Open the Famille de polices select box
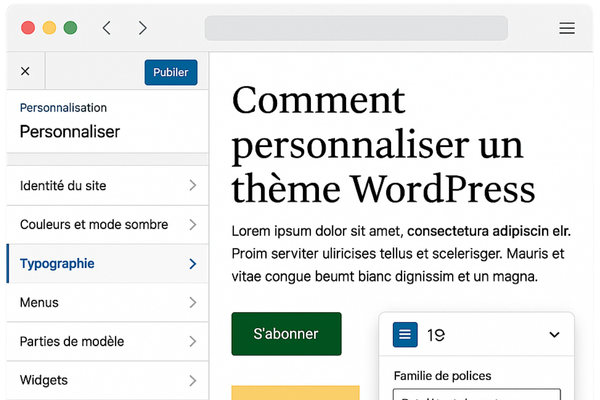 477,394
